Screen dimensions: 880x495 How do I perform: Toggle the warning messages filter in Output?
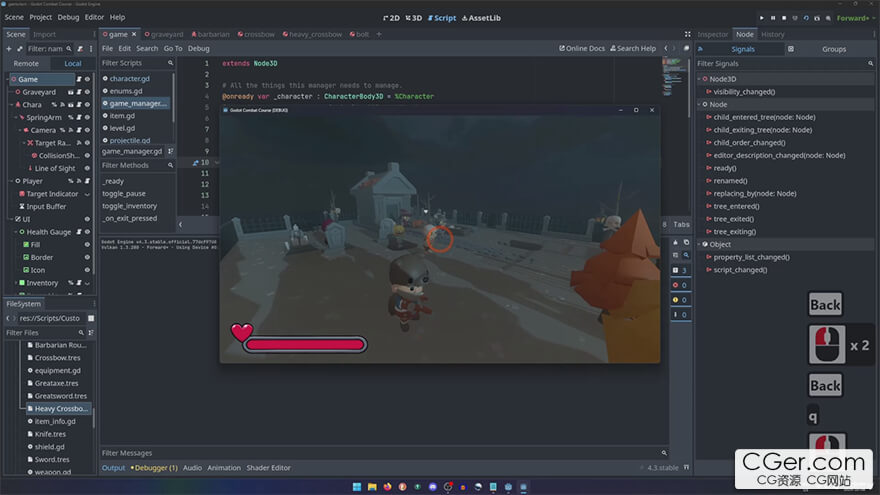click(680, 300)
